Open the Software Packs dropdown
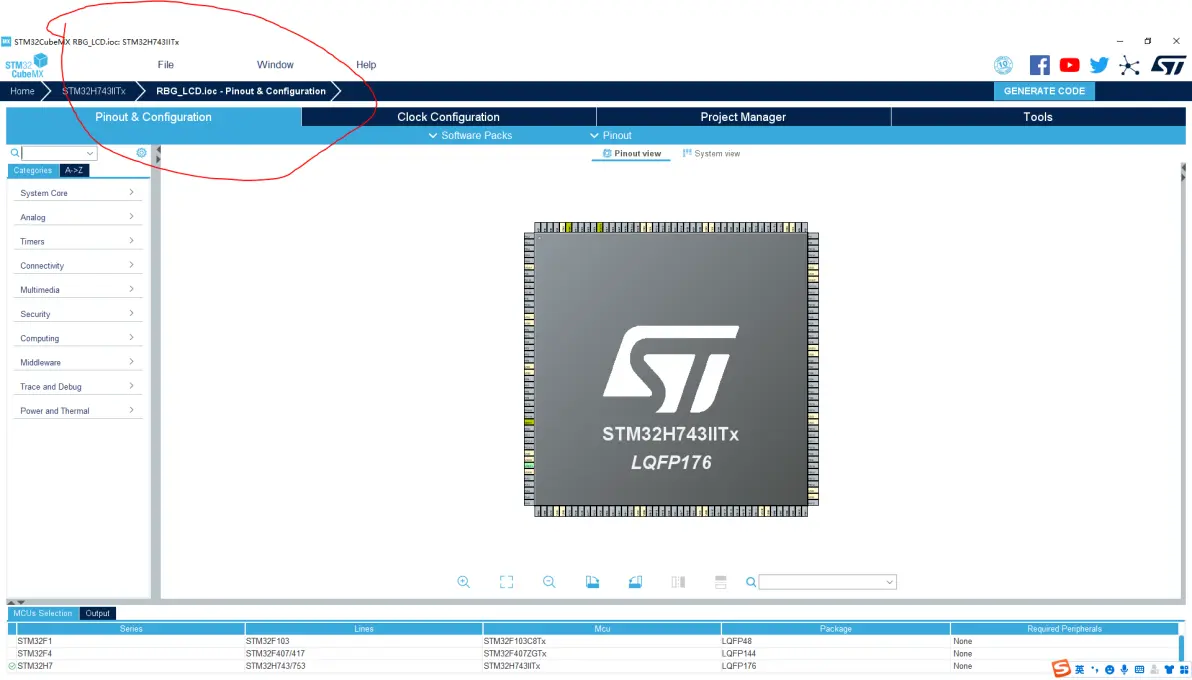Screen dimensions: 1192x680 point(471,135)
